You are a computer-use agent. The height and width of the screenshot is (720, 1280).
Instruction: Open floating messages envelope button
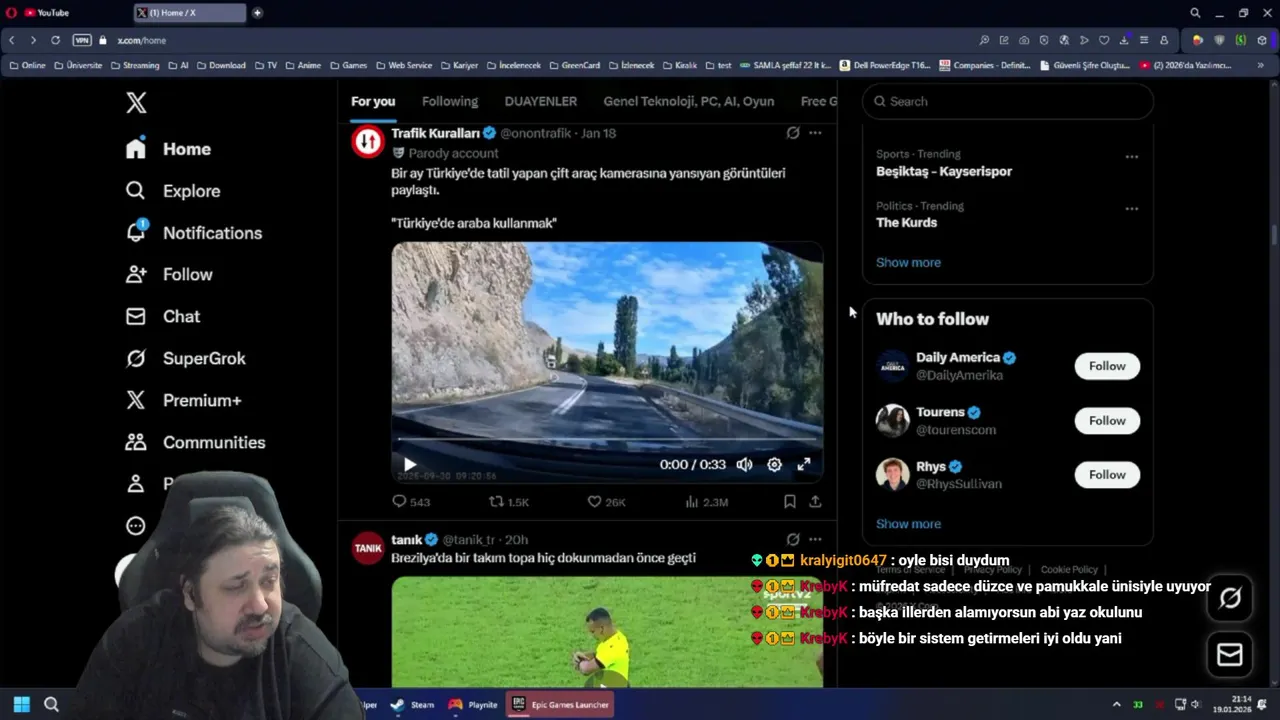(x=1230, y=655)
